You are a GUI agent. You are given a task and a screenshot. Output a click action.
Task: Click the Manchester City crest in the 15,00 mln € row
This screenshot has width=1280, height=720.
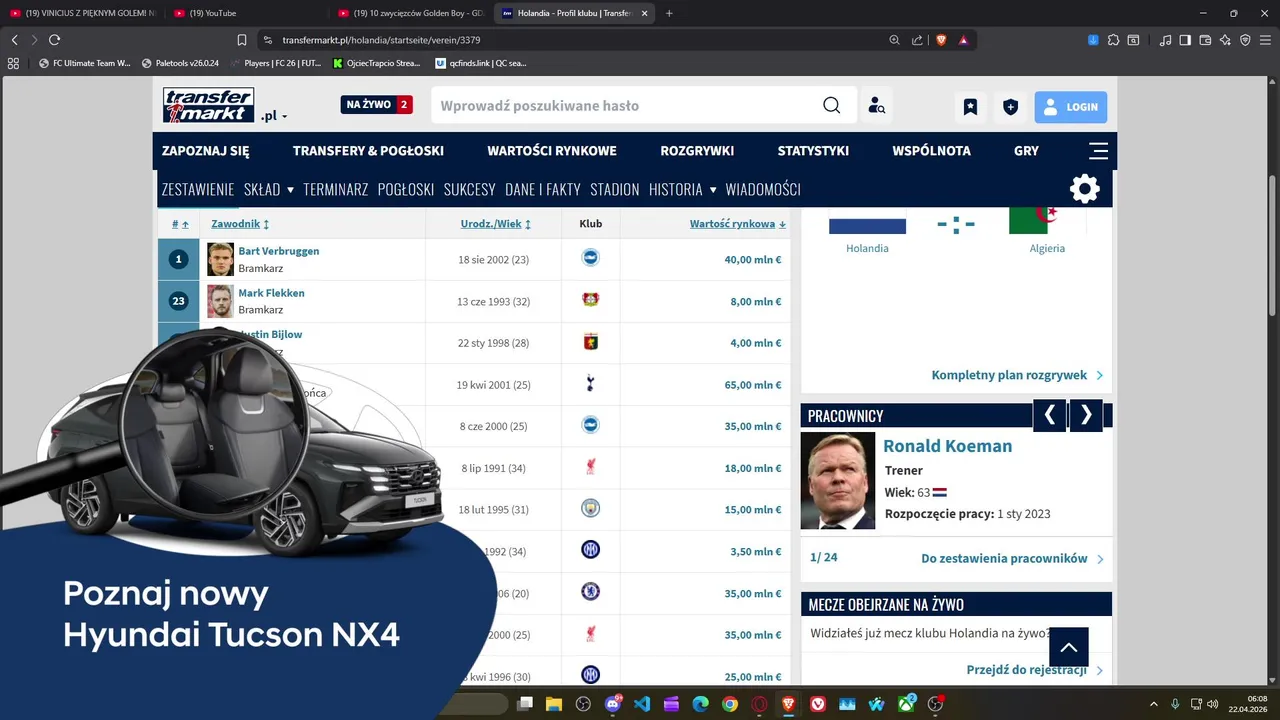(x=591, y=509)
